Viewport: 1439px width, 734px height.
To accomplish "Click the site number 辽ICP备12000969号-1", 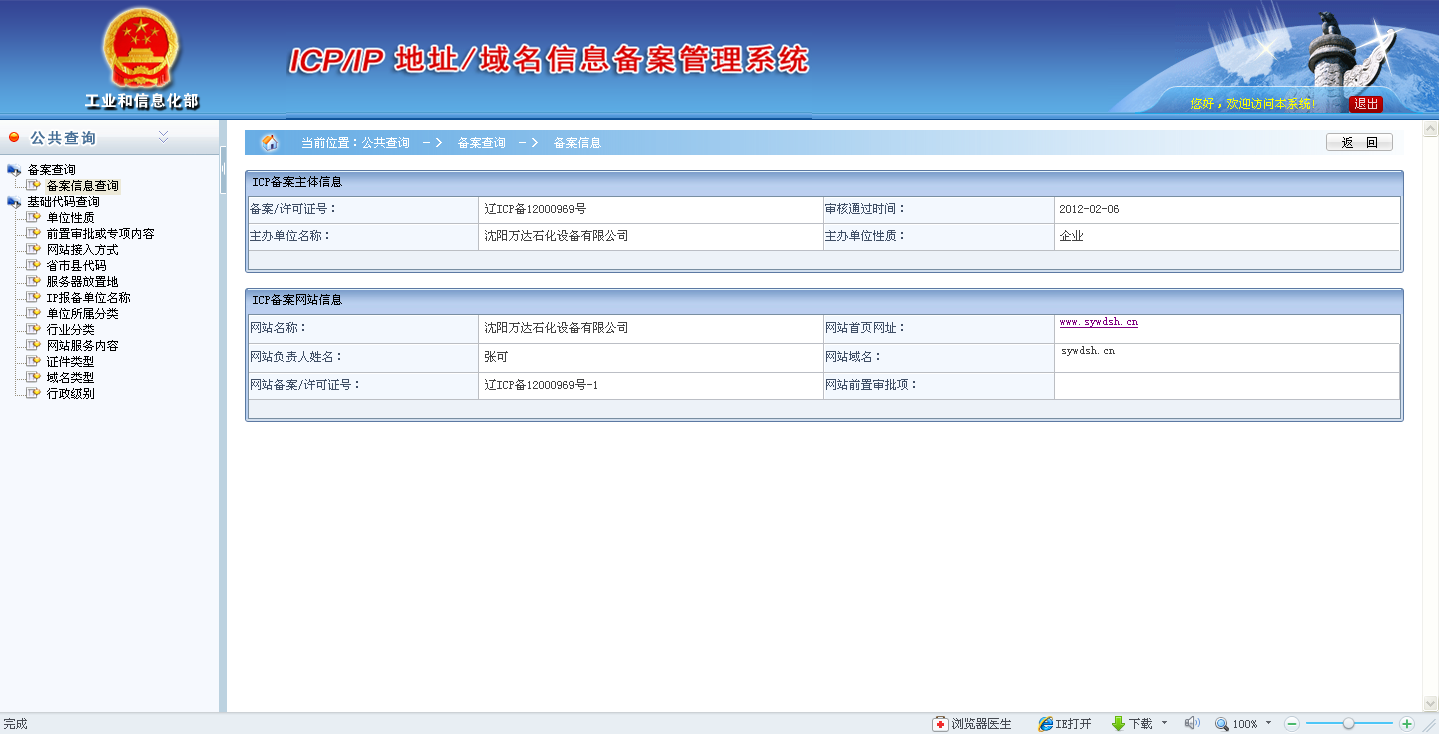I will (x=541, y=385).
